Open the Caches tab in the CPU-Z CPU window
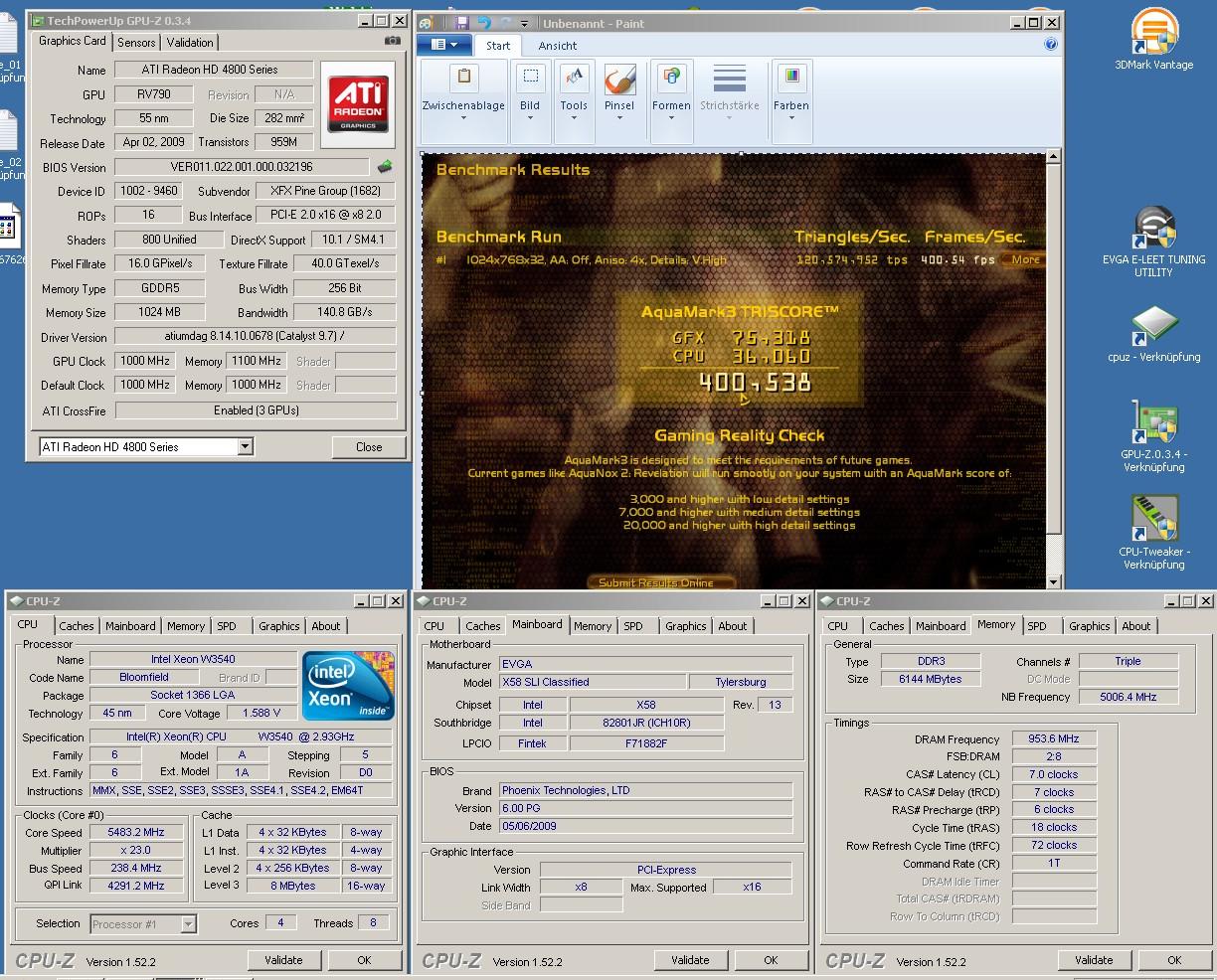 coord(77,626)
